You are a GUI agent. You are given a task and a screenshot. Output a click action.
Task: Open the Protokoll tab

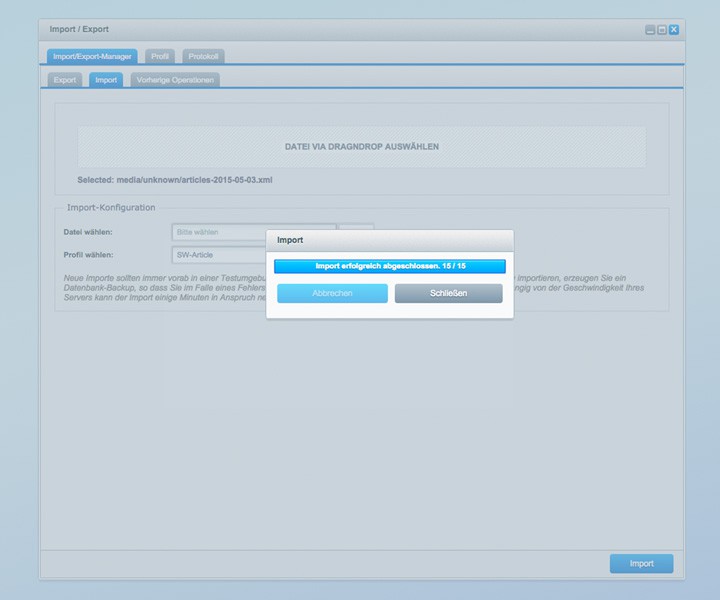pos(204,57)
